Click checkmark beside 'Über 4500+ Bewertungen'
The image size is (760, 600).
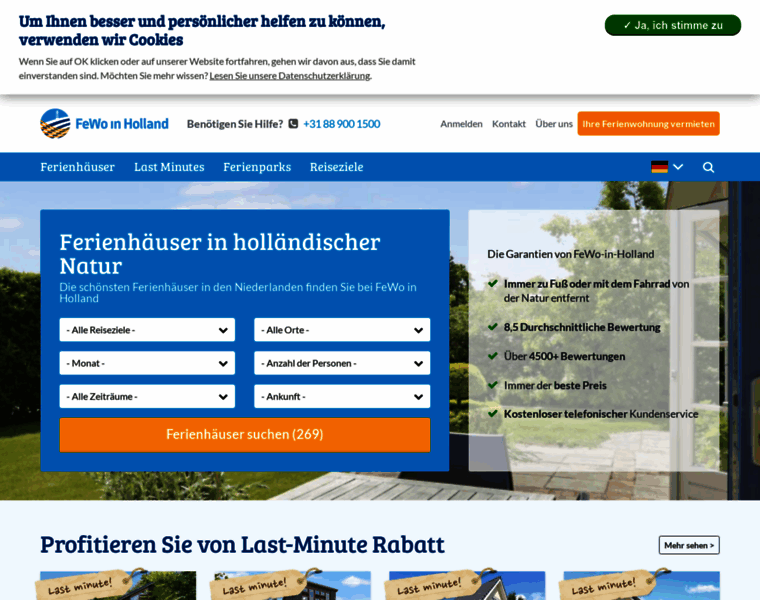pyautogui.click(x=493, y=356)
